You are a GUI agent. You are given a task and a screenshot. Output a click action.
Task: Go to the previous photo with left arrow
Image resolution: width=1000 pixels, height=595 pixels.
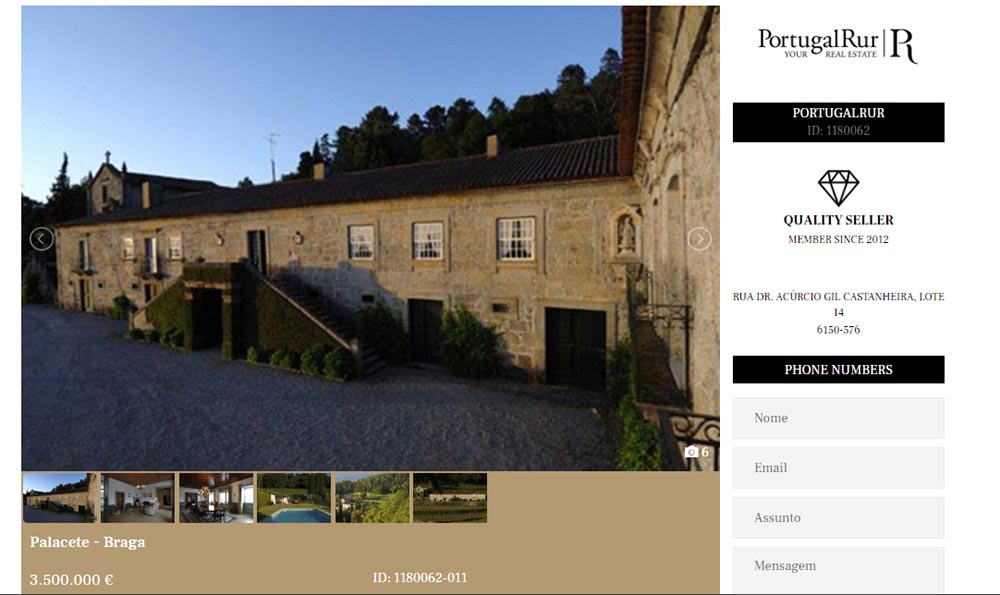[41, 239]
